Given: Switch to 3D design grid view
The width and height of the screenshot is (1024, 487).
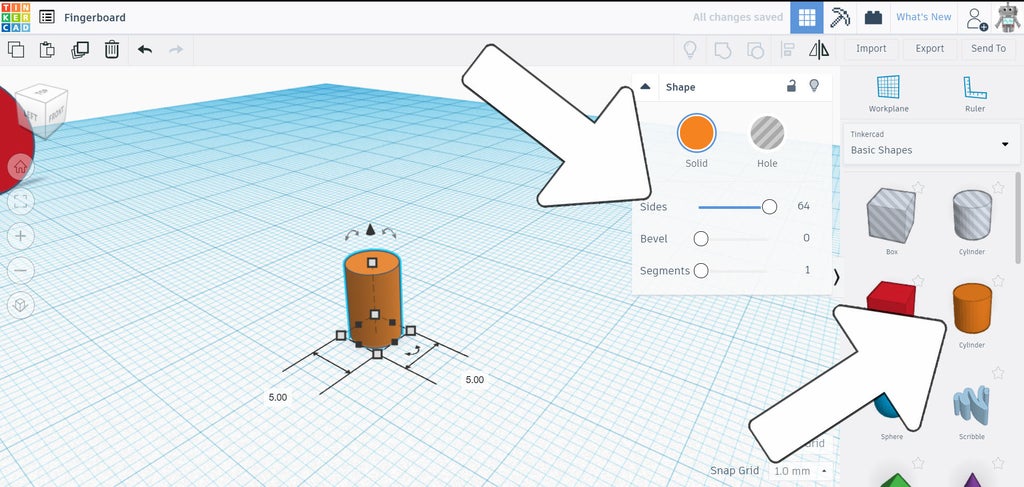Looking at the screenshot, I should [x=807, y=18].
